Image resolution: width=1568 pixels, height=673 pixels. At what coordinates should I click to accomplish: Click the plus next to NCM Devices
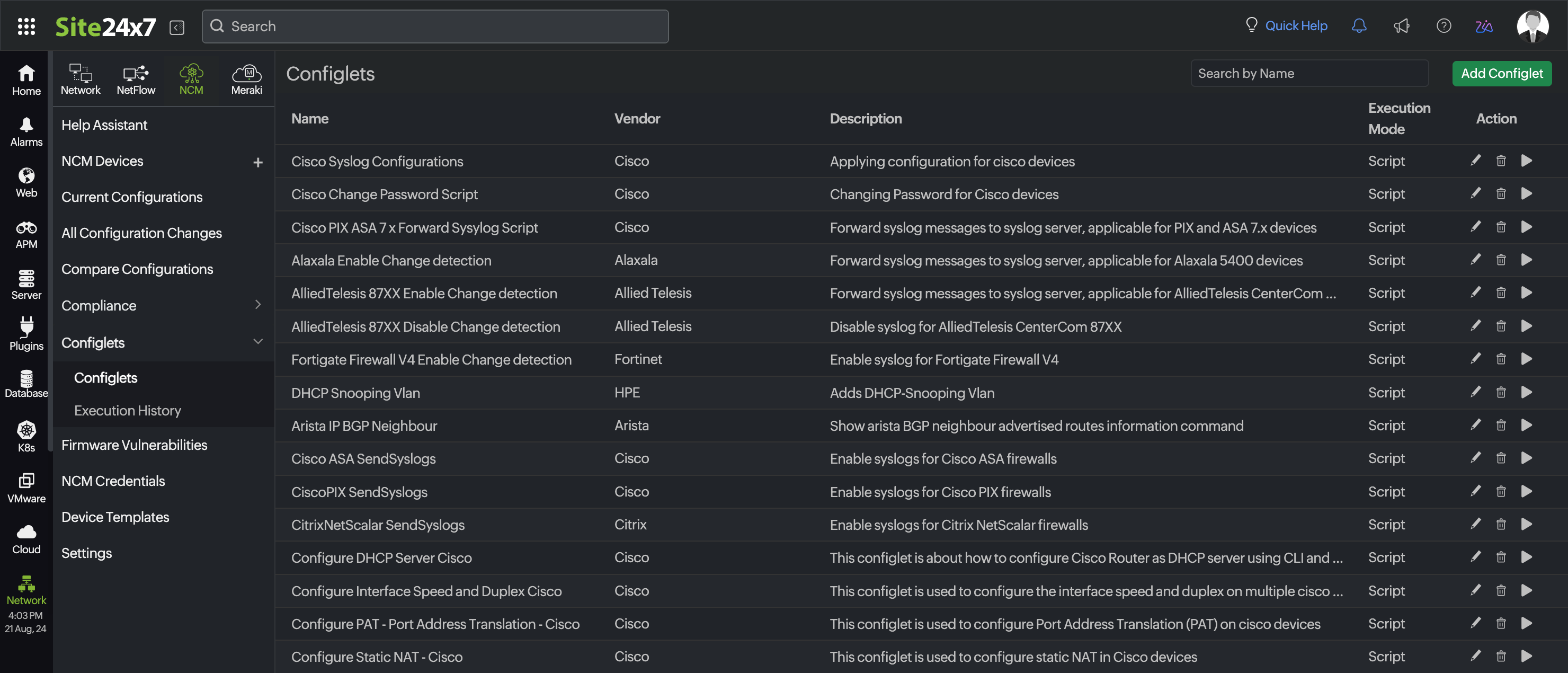[258, 162]
